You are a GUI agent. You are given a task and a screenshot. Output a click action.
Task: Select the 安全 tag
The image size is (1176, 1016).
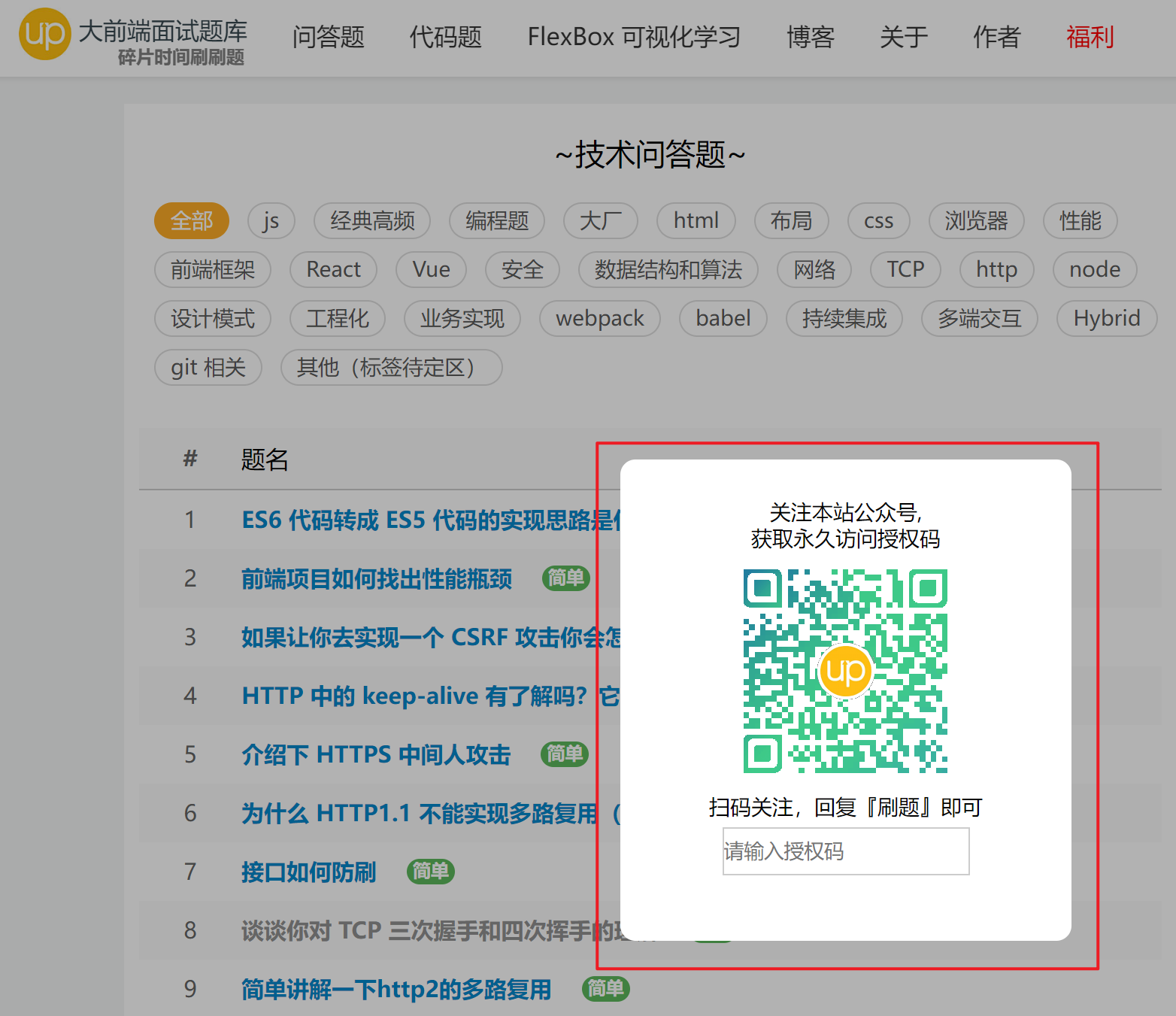coord(523,269)
